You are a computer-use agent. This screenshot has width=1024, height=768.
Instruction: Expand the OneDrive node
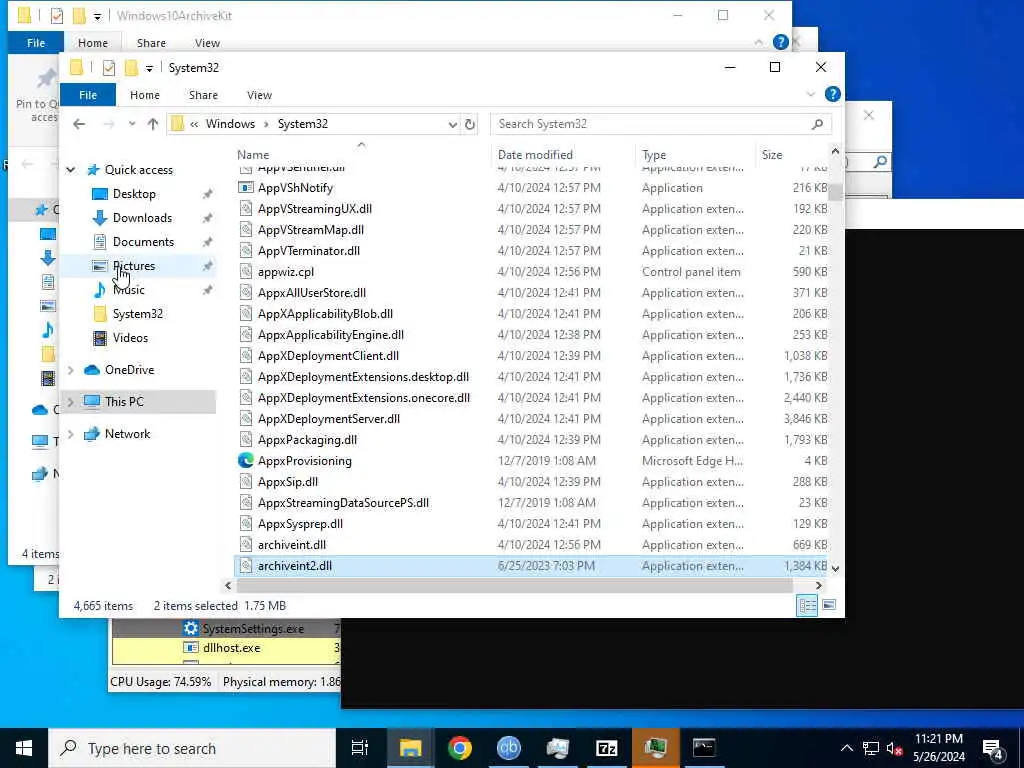[71, 370]
